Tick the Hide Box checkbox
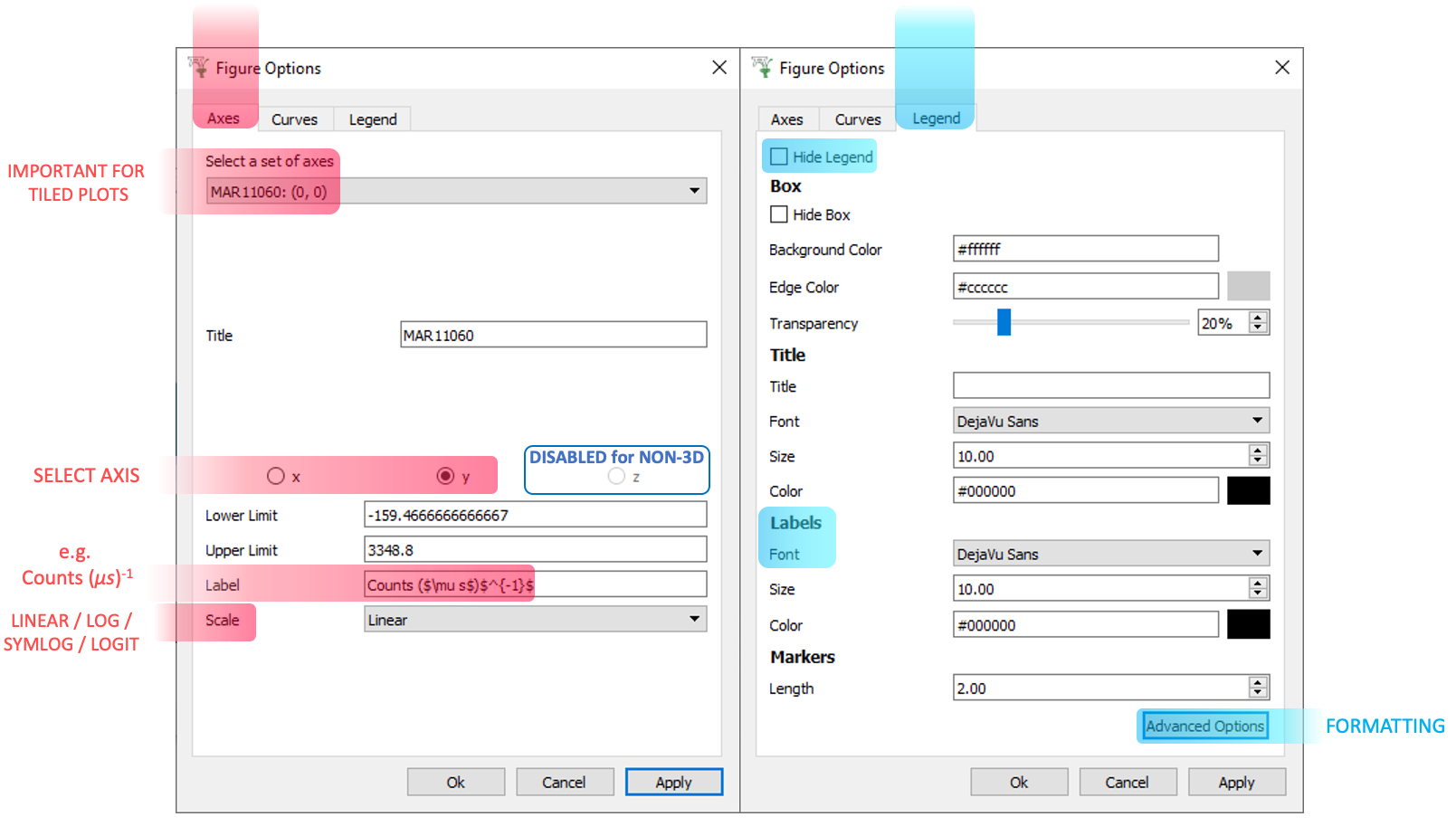Image resolution: width=1456 pixels, height=826 pixels. [x=779, y=214]
